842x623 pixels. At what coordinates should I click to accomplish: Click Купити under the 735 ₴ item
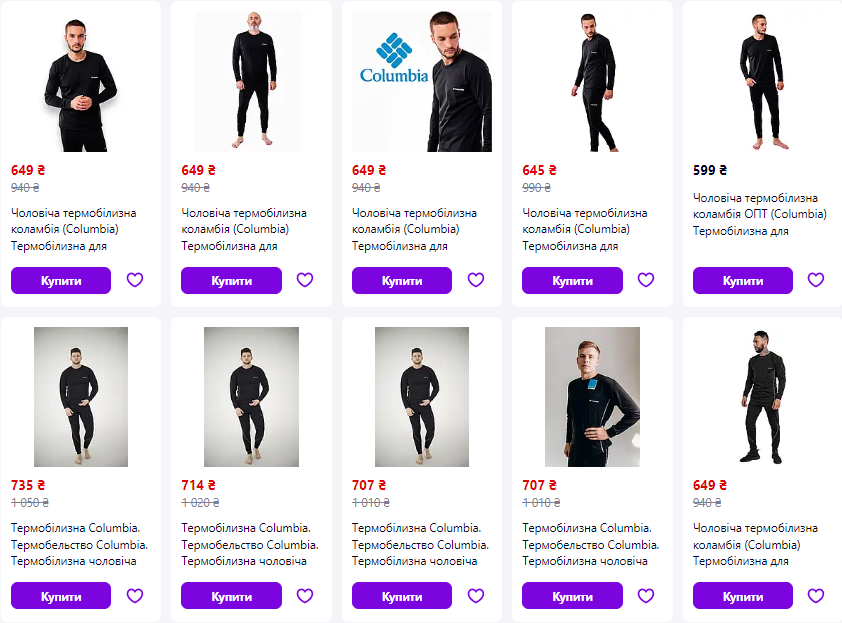[x=61, y=596]
